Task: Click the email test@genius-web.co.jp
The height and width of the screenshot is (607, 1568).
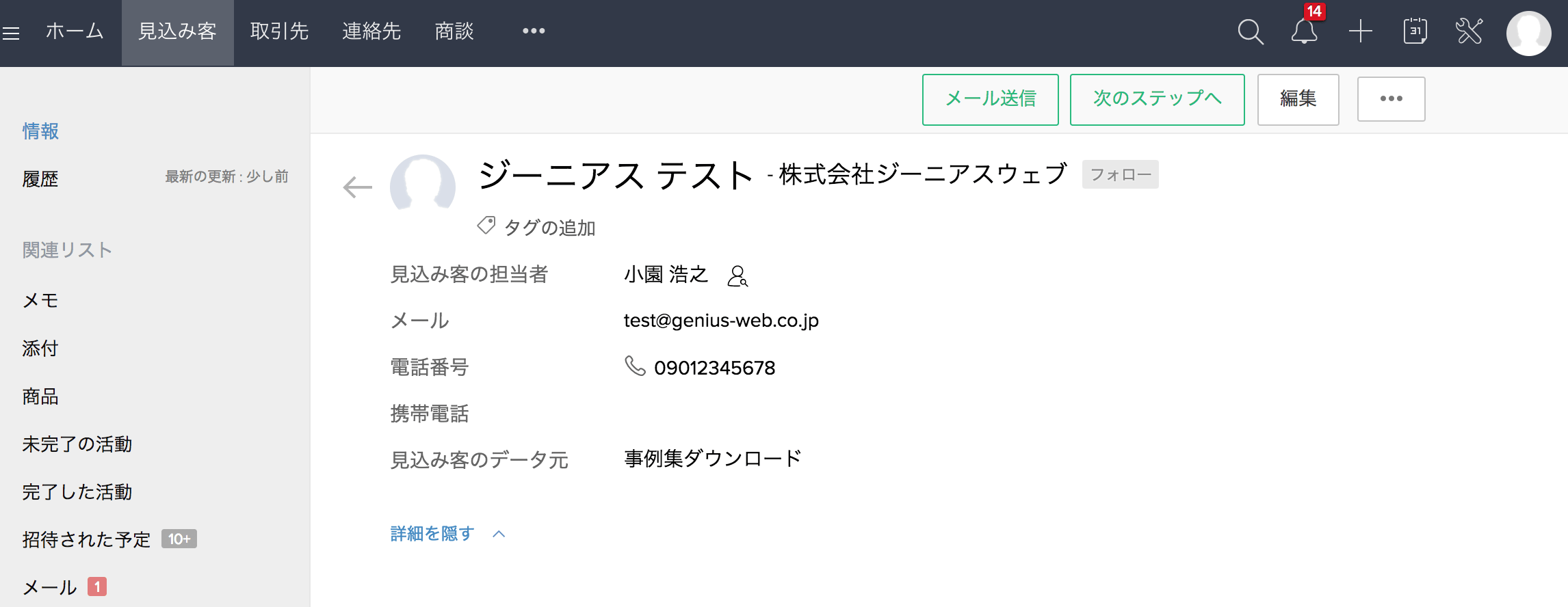Action: [721, 320]
